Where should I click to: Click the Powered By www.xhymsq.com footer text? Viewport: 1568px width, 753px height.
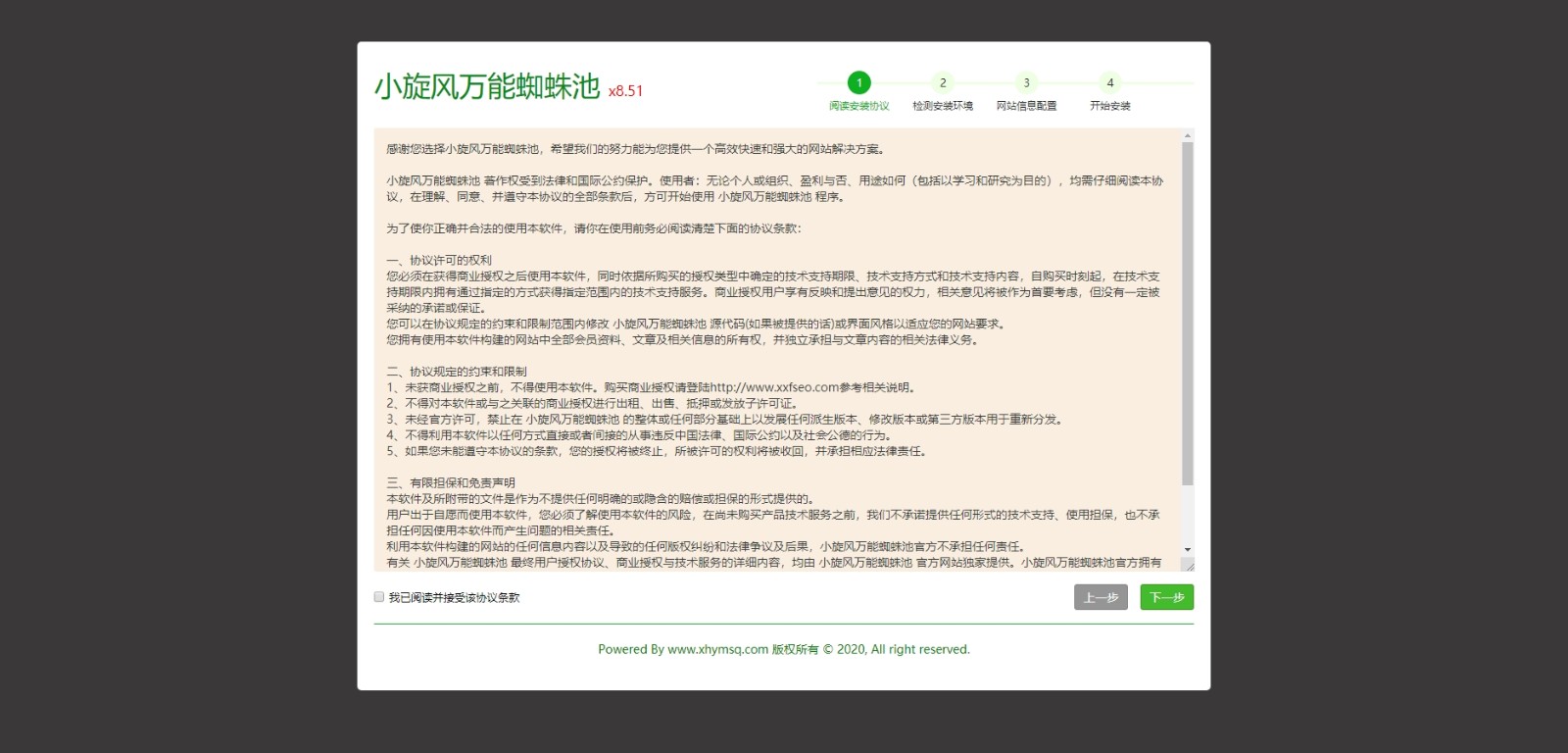(x=784, y=649)
